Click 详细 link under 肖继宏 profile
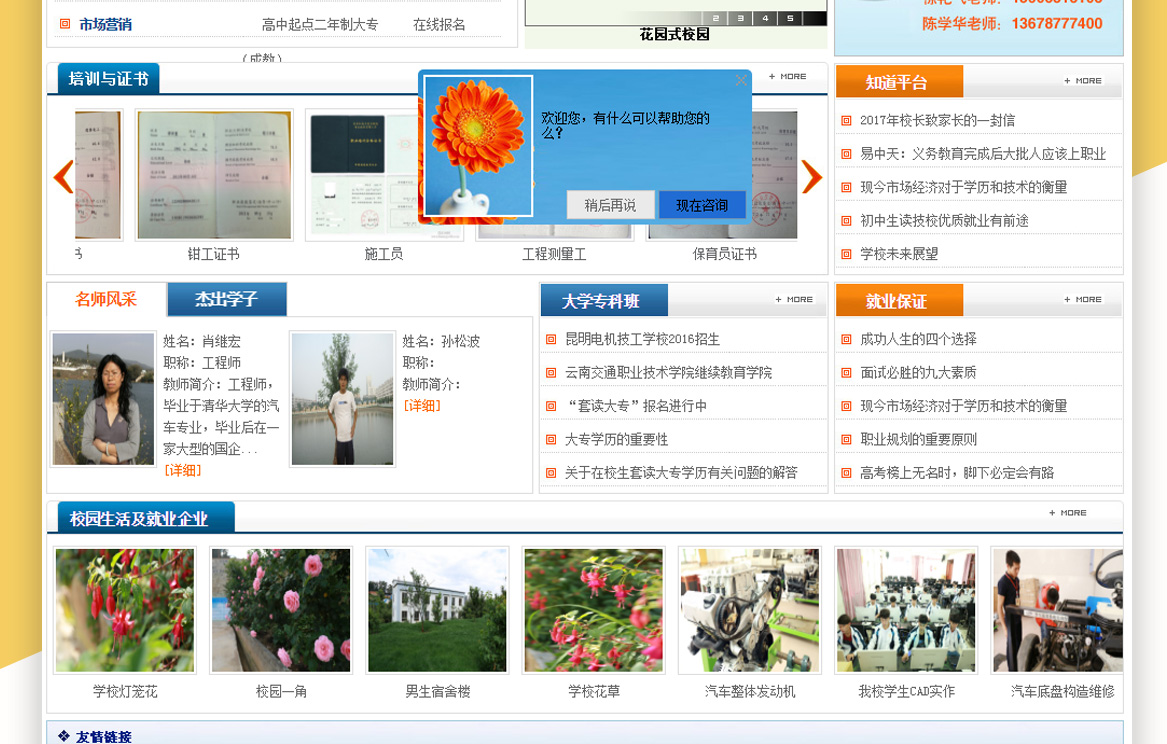 (183, 470)
